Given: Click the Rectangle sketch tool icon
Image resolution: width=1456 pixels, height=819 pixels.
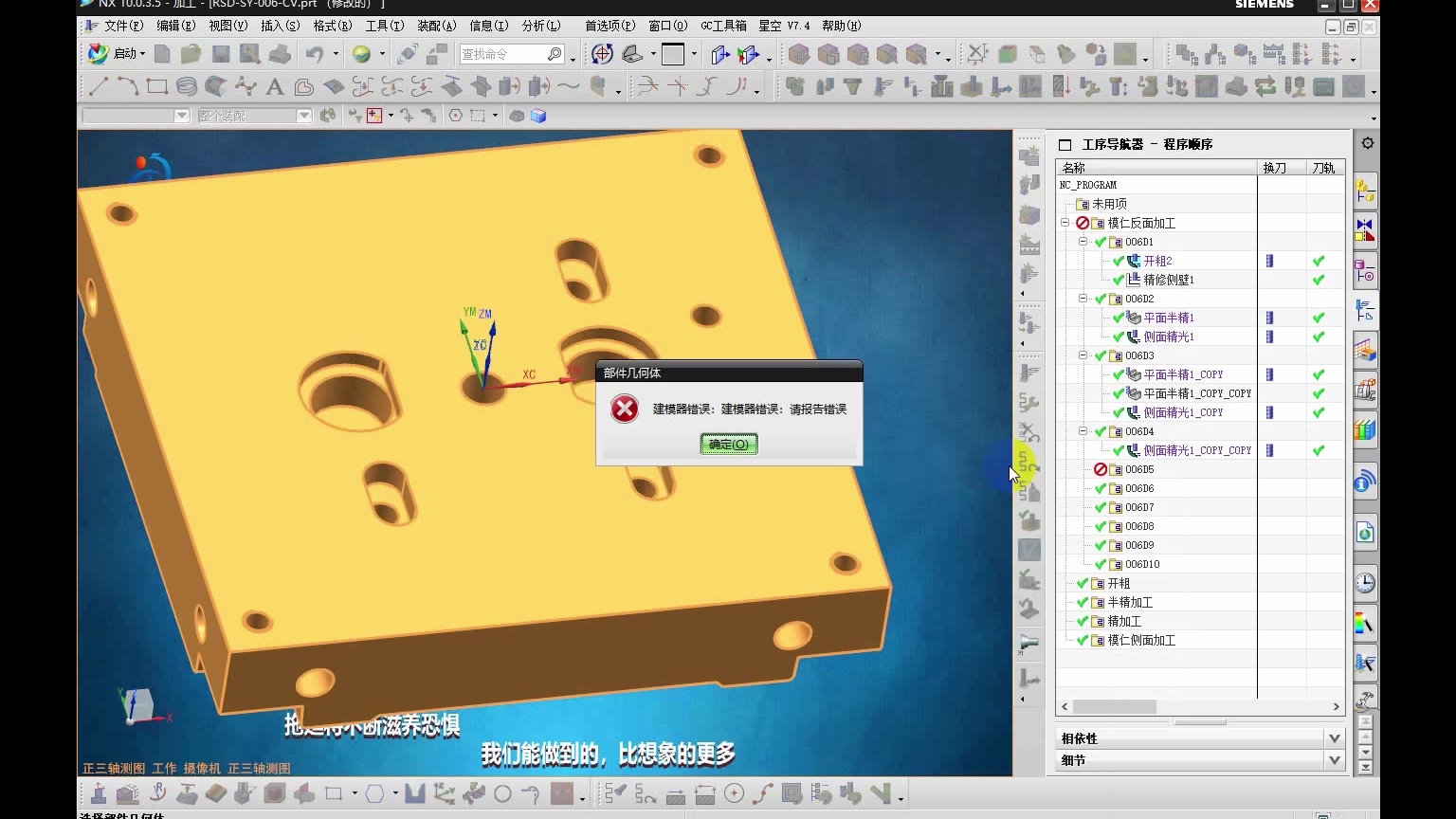Looking at the screenshot, I should pos(157,87).
